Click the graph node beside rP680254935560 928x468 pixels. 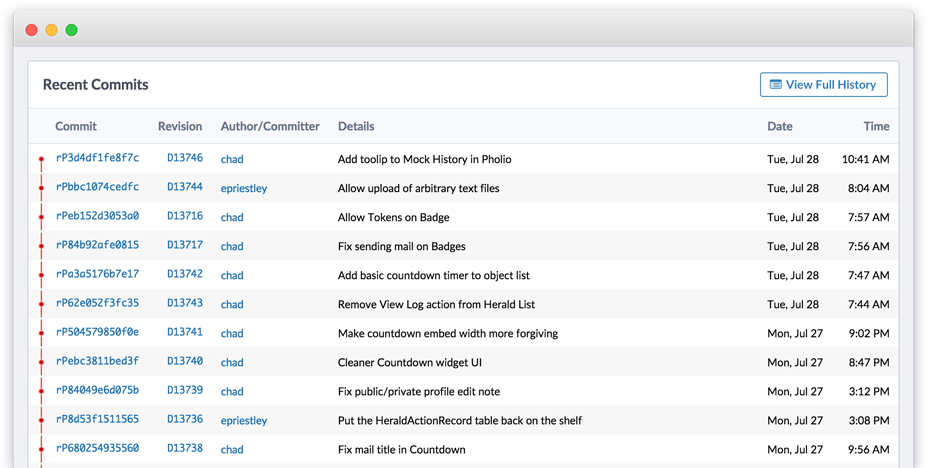click(41, 449)
